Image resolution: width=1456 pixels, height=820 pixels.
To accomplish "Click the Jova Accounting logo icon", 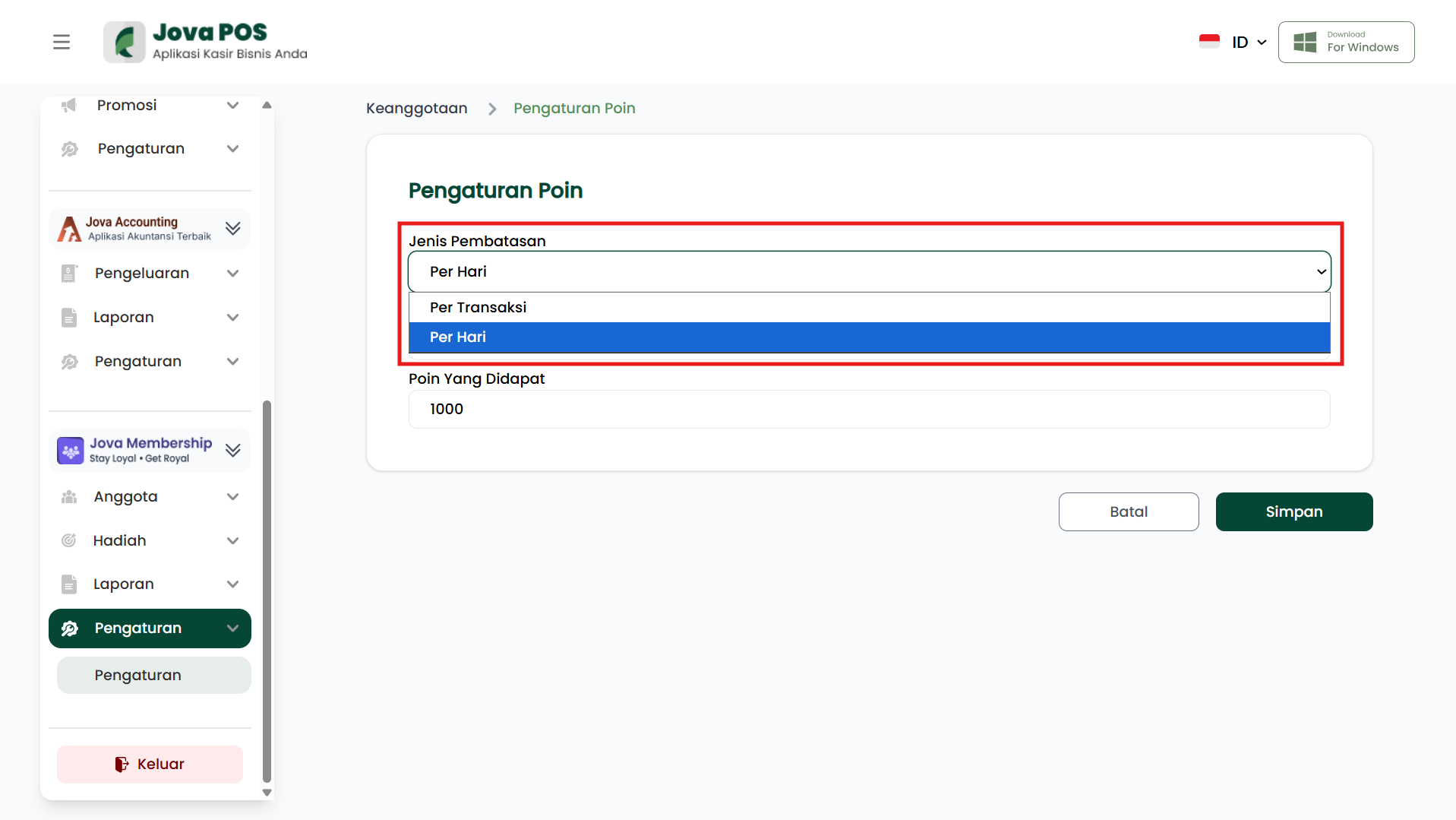I will point(70,229).
